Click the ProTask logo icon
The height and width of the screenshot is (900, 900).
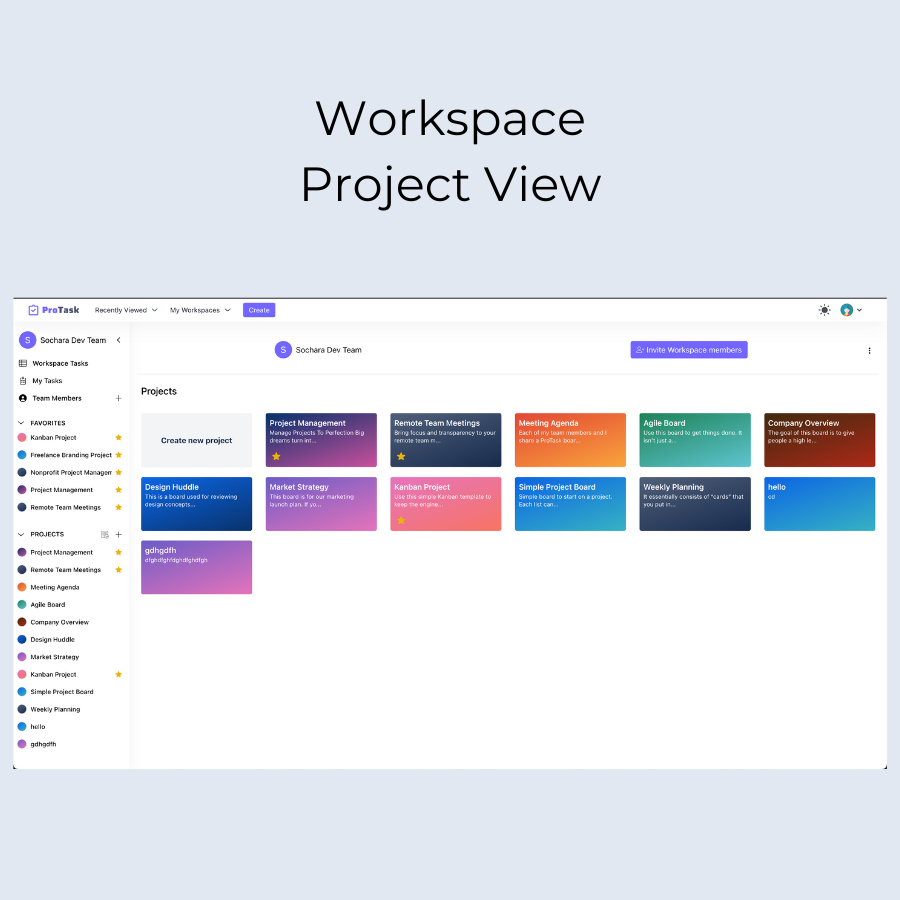click(34, 310)
